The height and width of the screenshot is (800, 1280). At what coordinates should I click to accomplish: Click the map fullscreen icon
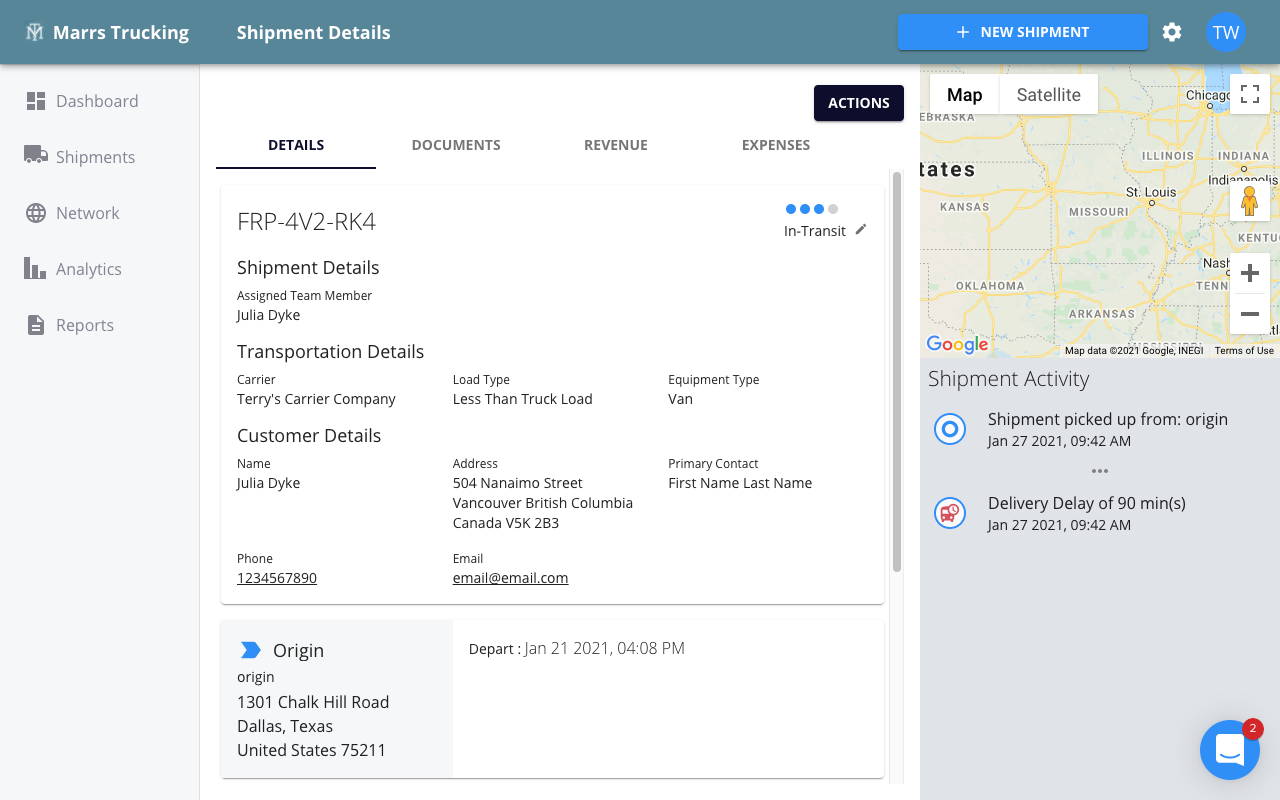click(x=1249, y=95)
